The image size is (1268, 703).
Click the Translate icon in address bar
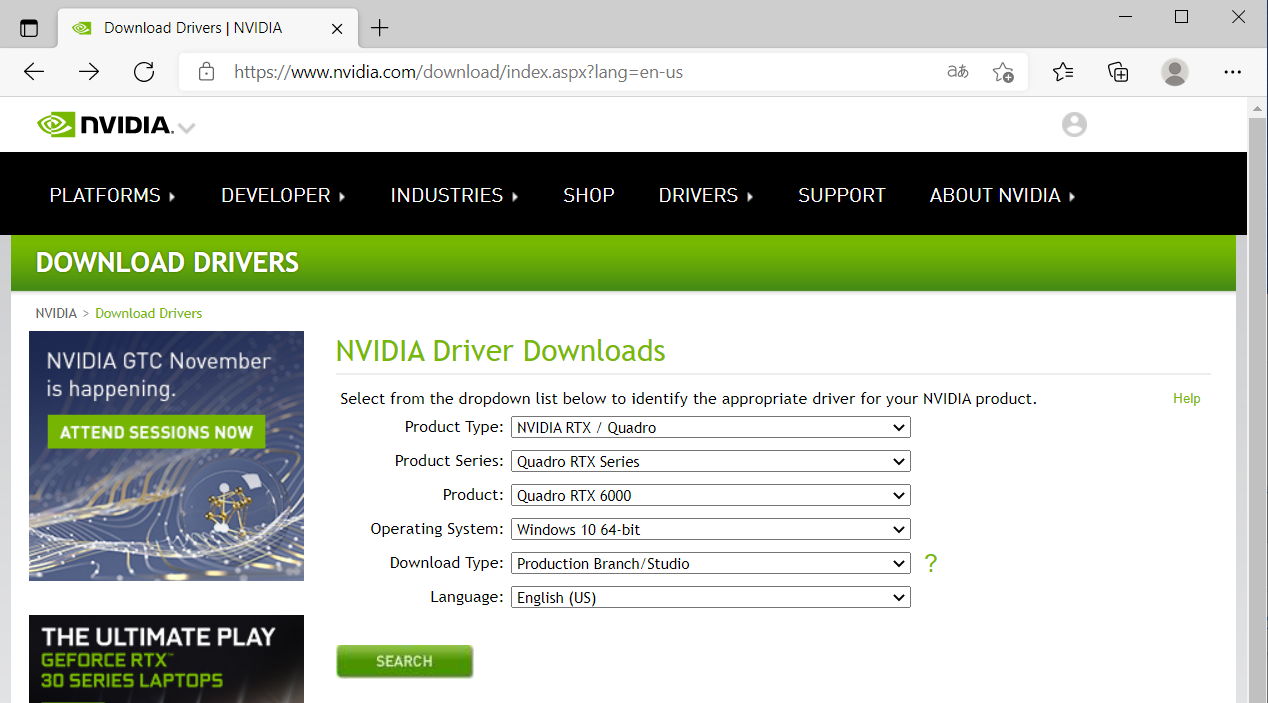click(957, 72)
